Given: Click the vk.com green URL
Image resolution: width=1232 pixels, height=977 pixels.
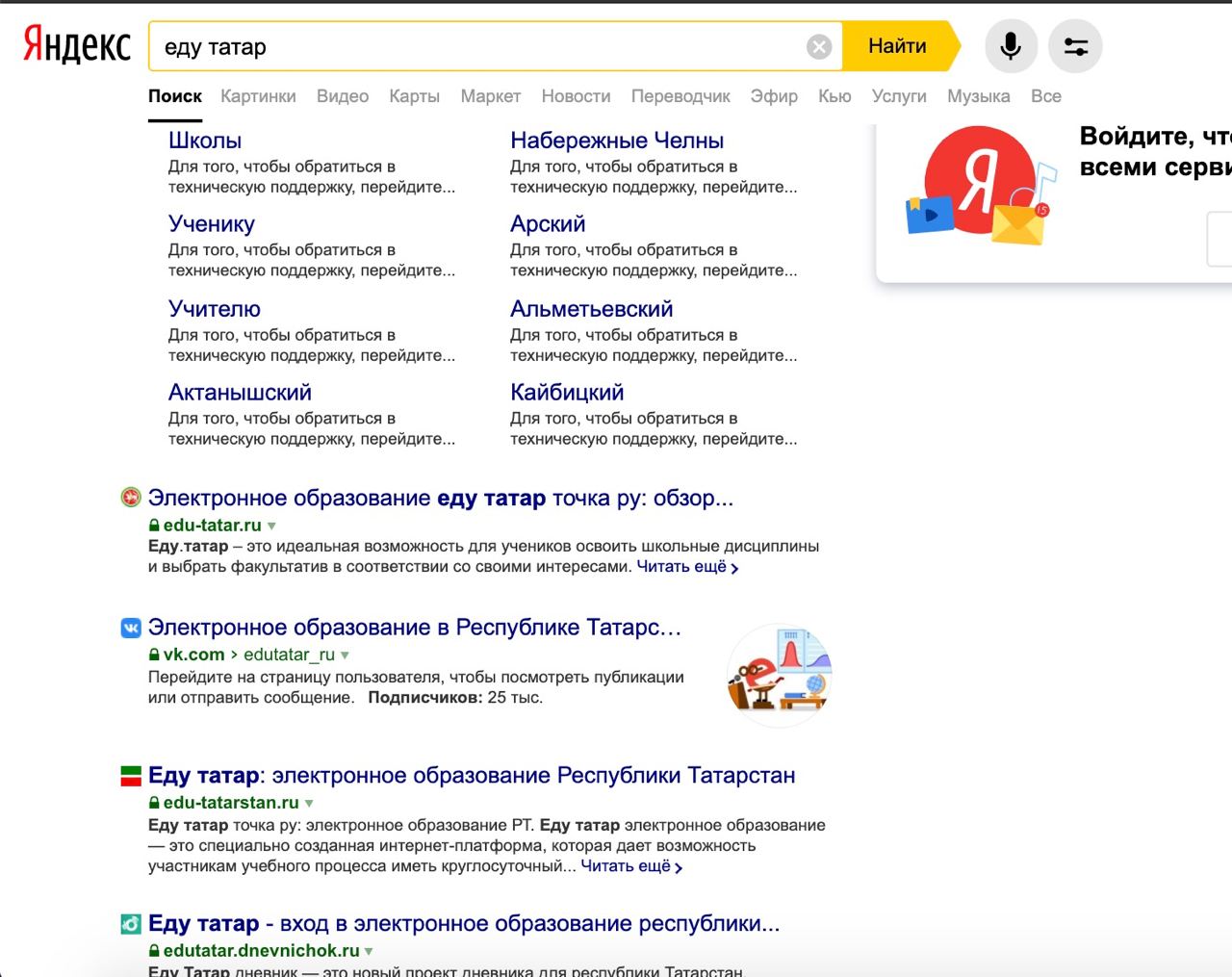Looking at the screenshot, I should [194, 655].
